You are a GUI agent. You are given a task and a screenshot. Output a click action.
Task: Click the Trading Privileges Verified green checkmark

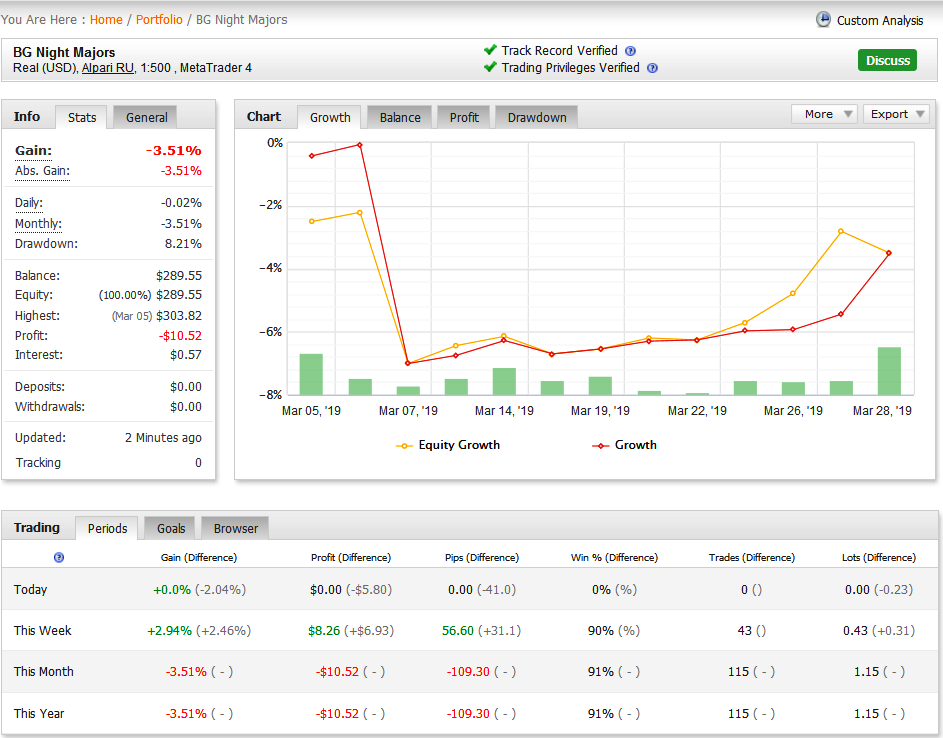click(490, 67)
